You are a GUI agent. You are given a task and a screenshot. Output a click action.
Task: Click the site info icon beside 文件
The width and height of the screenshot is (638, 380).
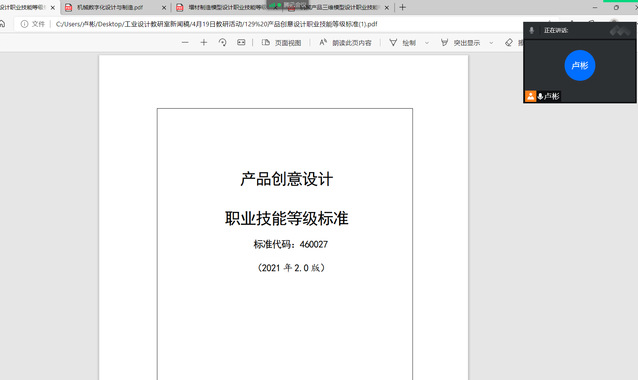coord(24,24)
